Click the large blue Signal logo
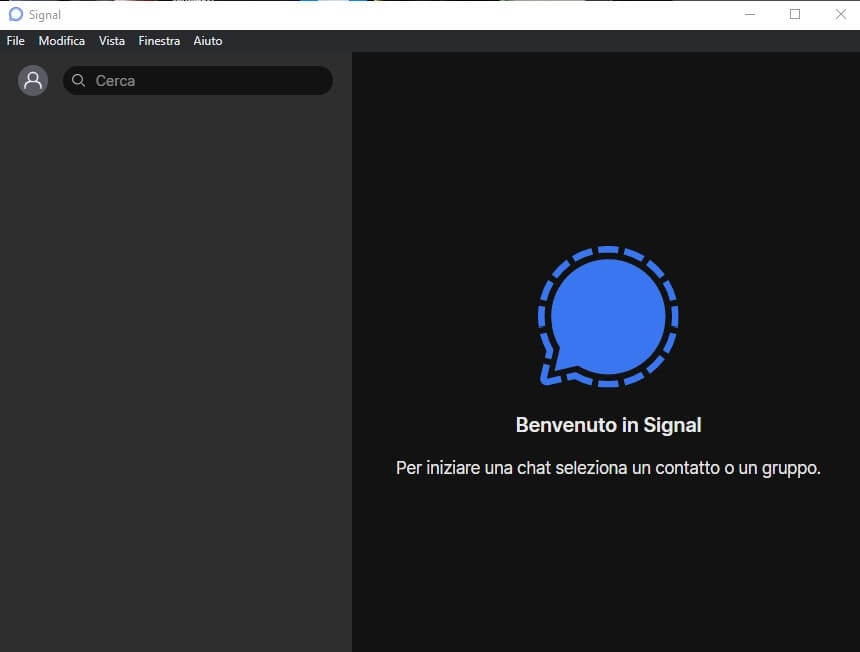The height and width of the screenshot is (652, 860). 608,316
